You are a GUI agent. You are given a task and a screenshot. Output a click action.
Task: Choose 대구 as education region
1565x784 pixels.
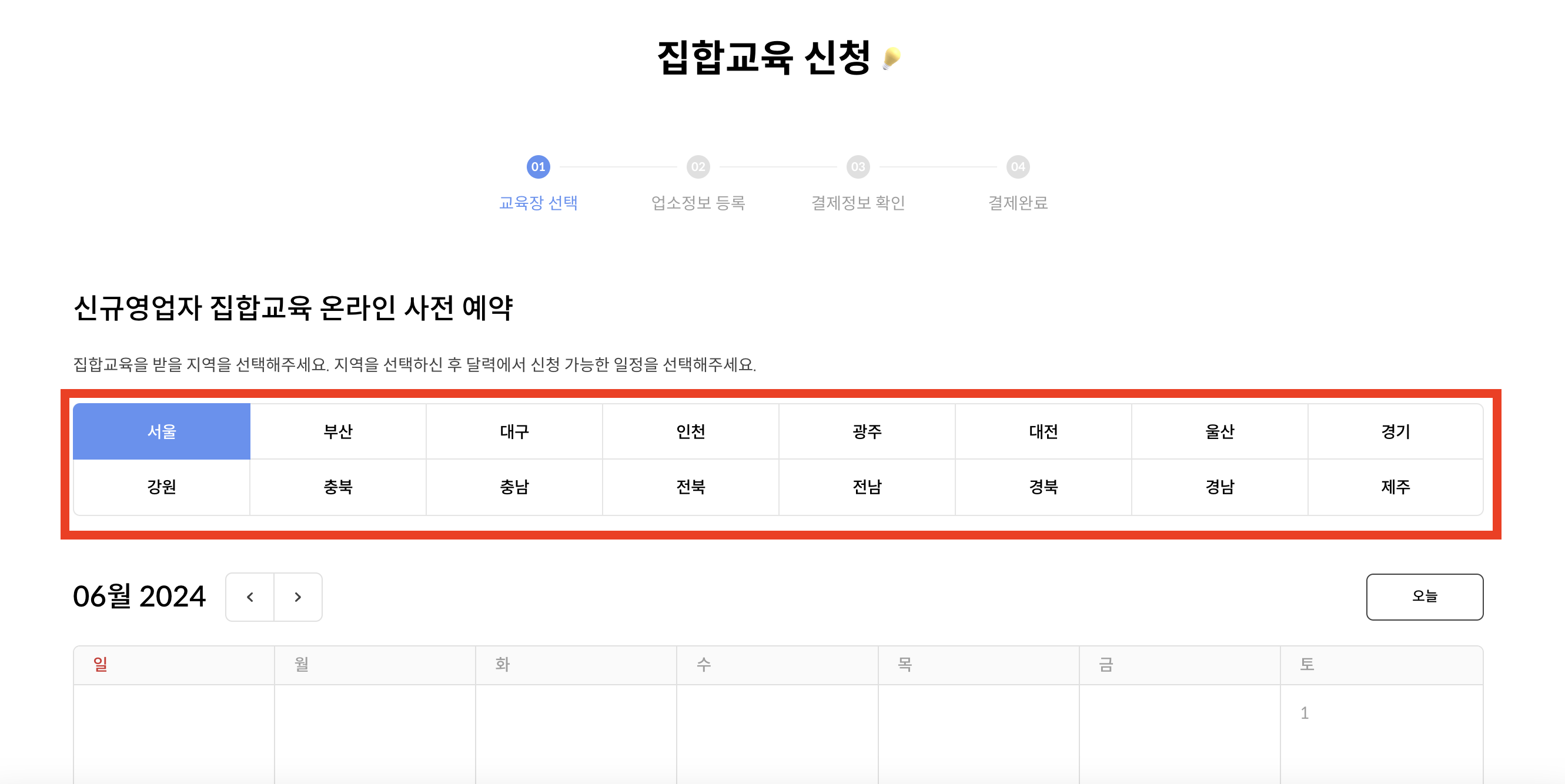[x=514, y=431]
